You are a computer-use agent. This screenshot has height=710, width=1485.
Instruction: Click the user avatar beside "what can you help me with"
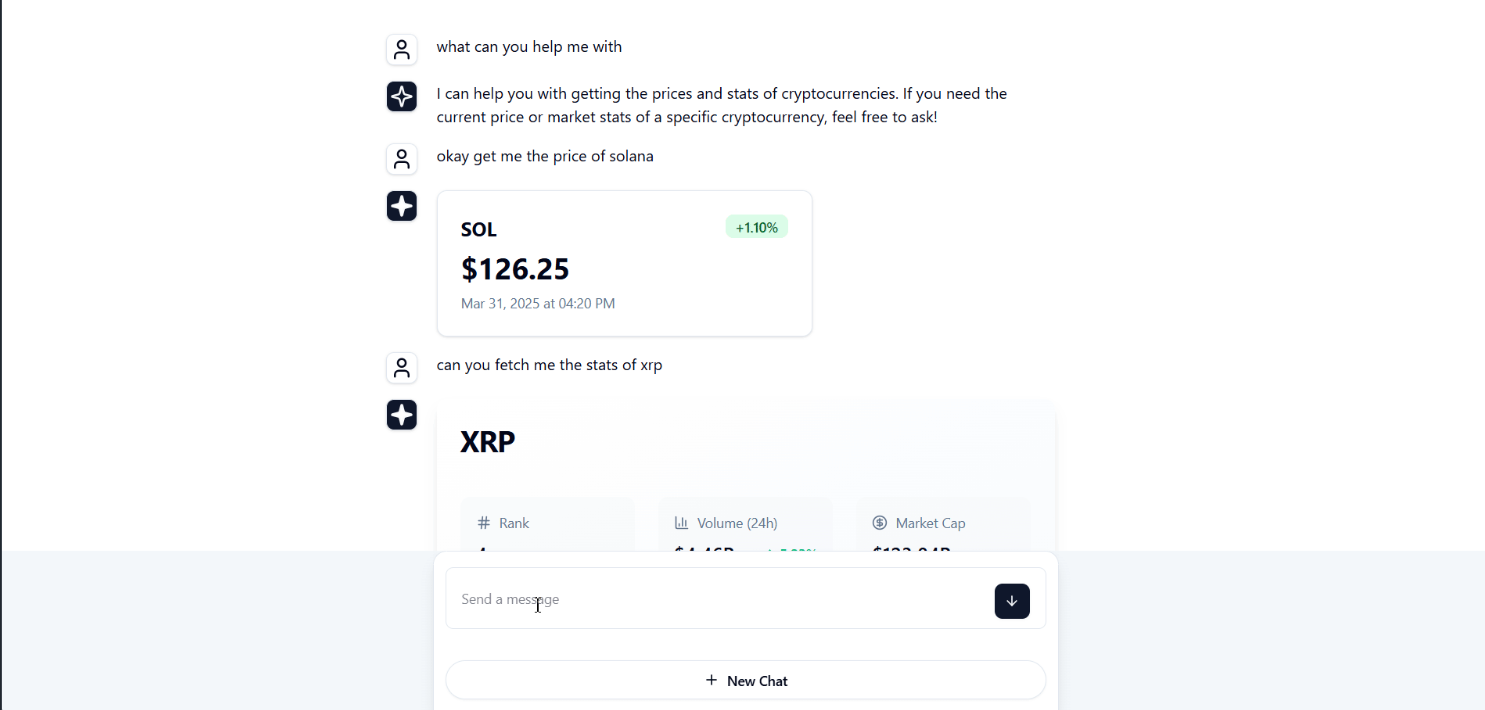pyautogui.click(x=402, y=50)
